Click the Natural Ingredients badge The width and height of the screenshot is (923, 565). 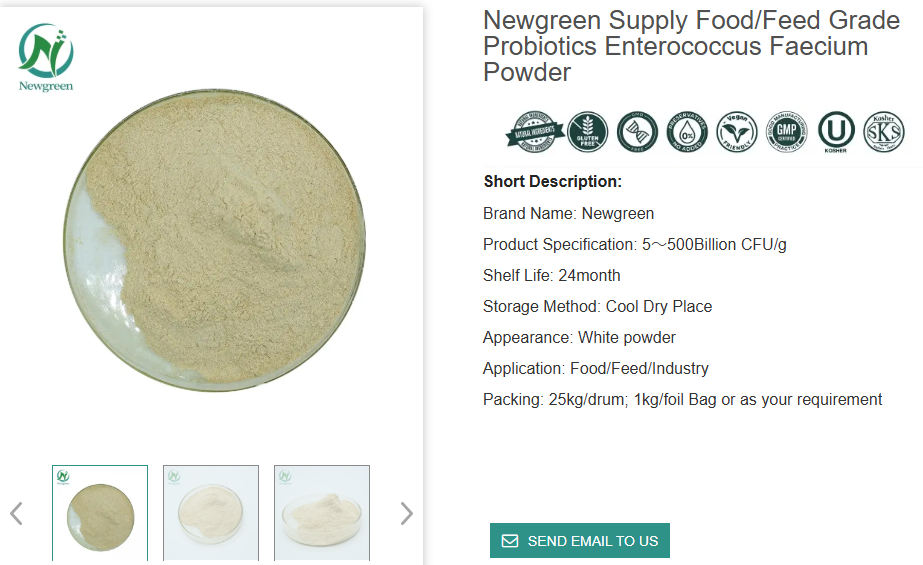[535, 131]
